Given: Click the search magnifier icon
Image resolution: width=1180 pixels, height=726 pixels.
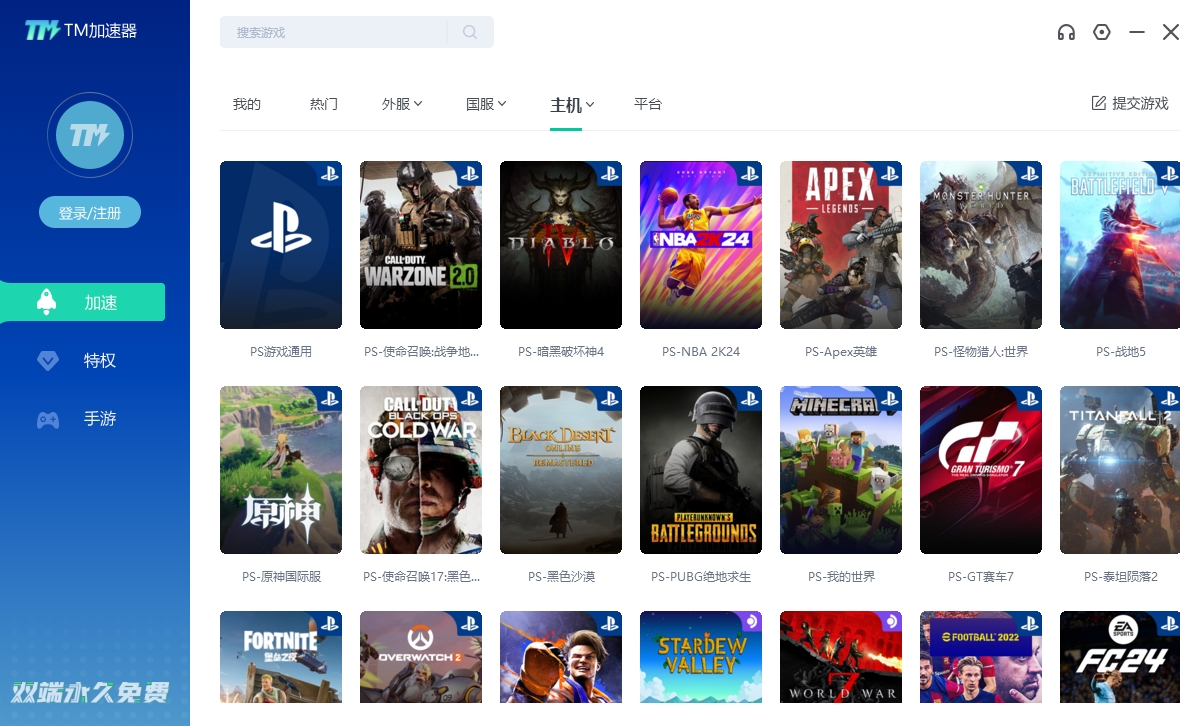Looking at the screenshot, I should [x=470, y=32].
